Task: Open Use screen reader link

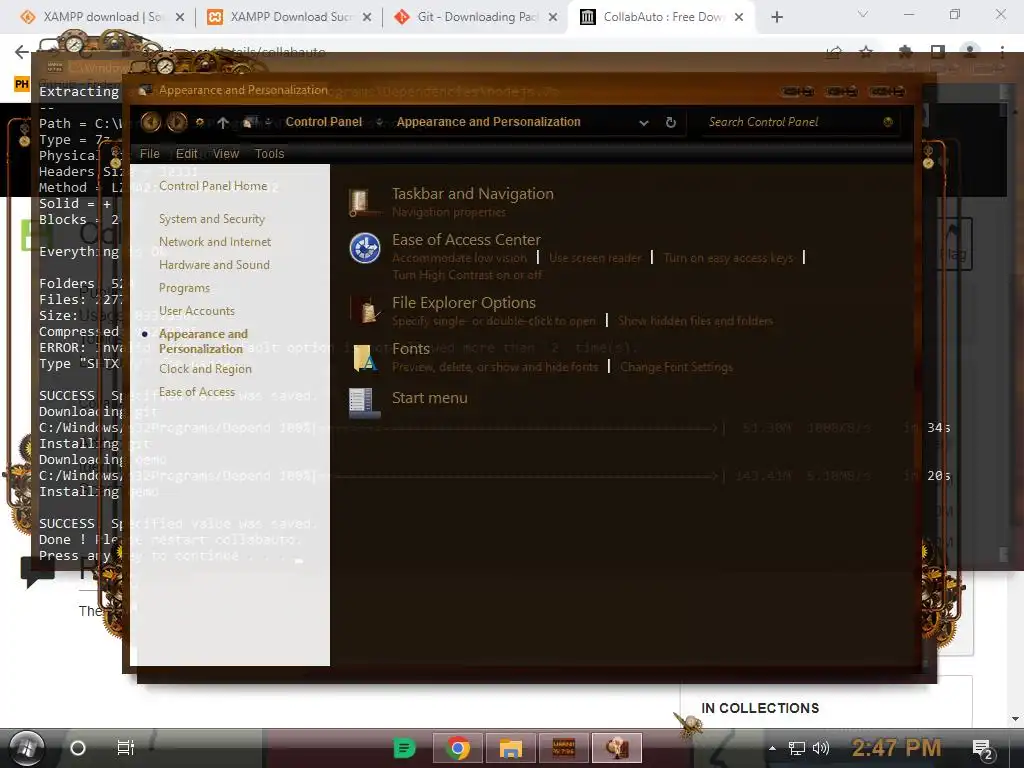Action: point(595,258)
